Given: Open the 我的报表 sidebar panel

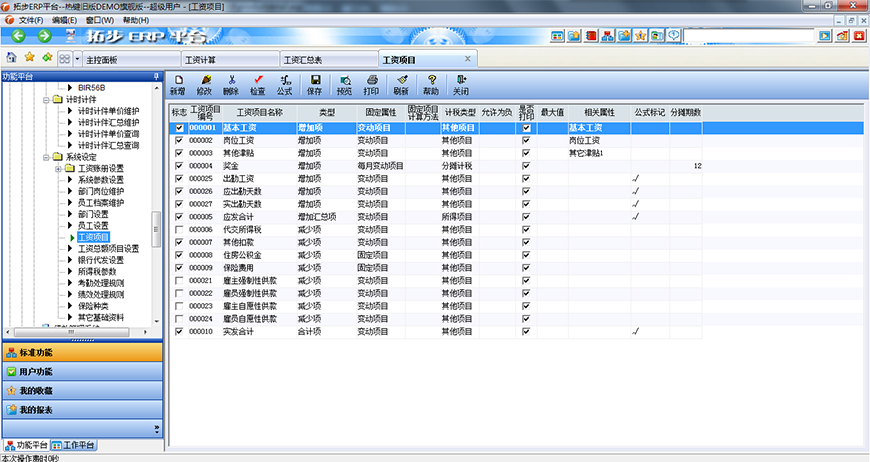Looking at the screenshot, I should click(36, 410).
